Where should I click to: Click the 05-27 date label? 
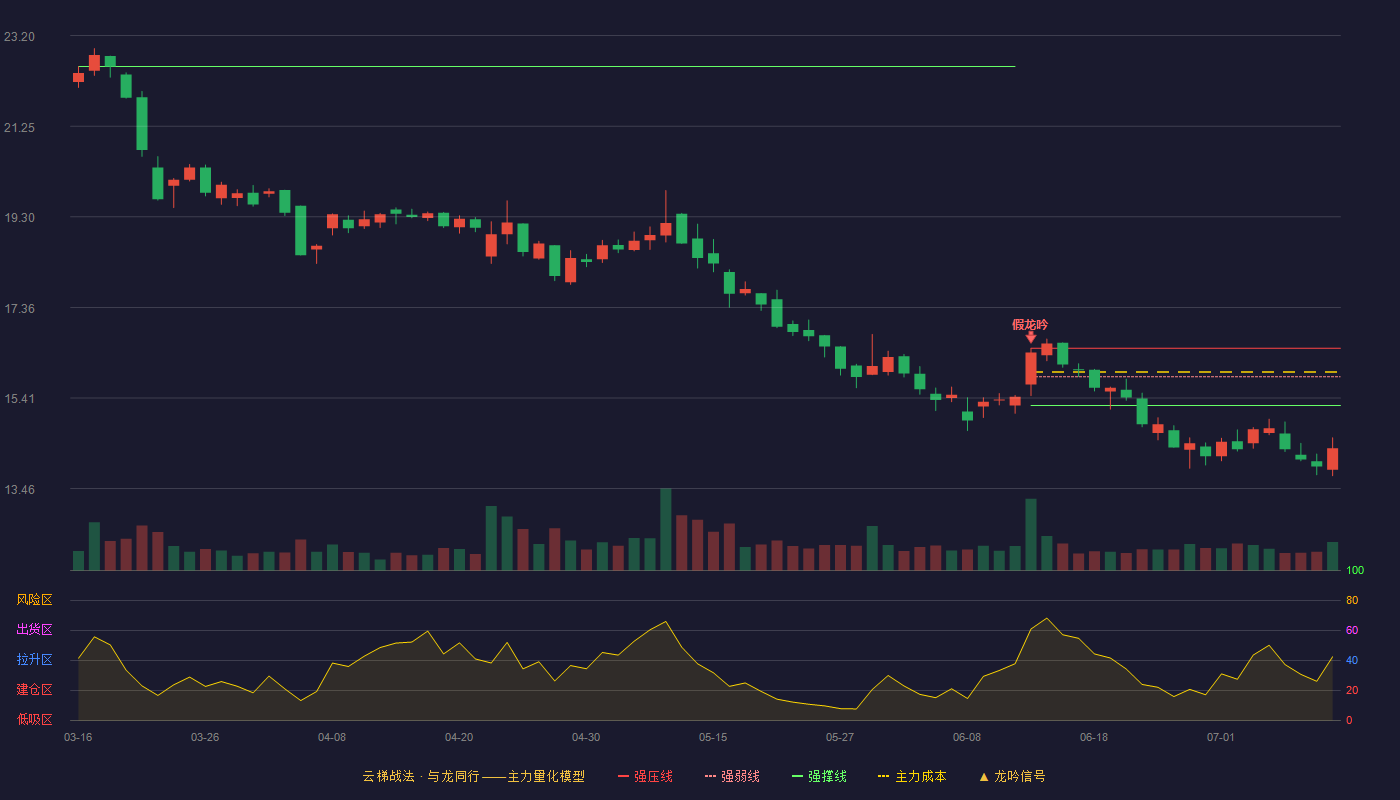click(840, 737)
